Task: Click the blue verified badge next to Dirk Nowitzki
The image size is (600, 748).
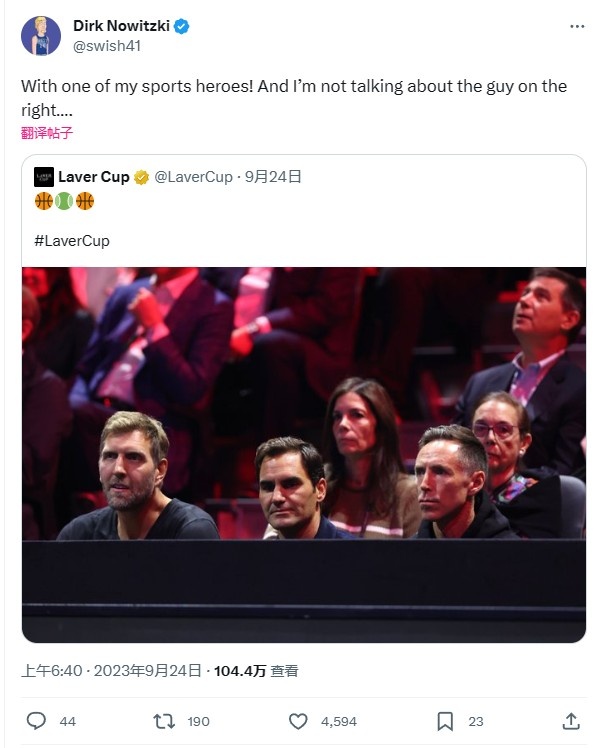Action: 181,26
